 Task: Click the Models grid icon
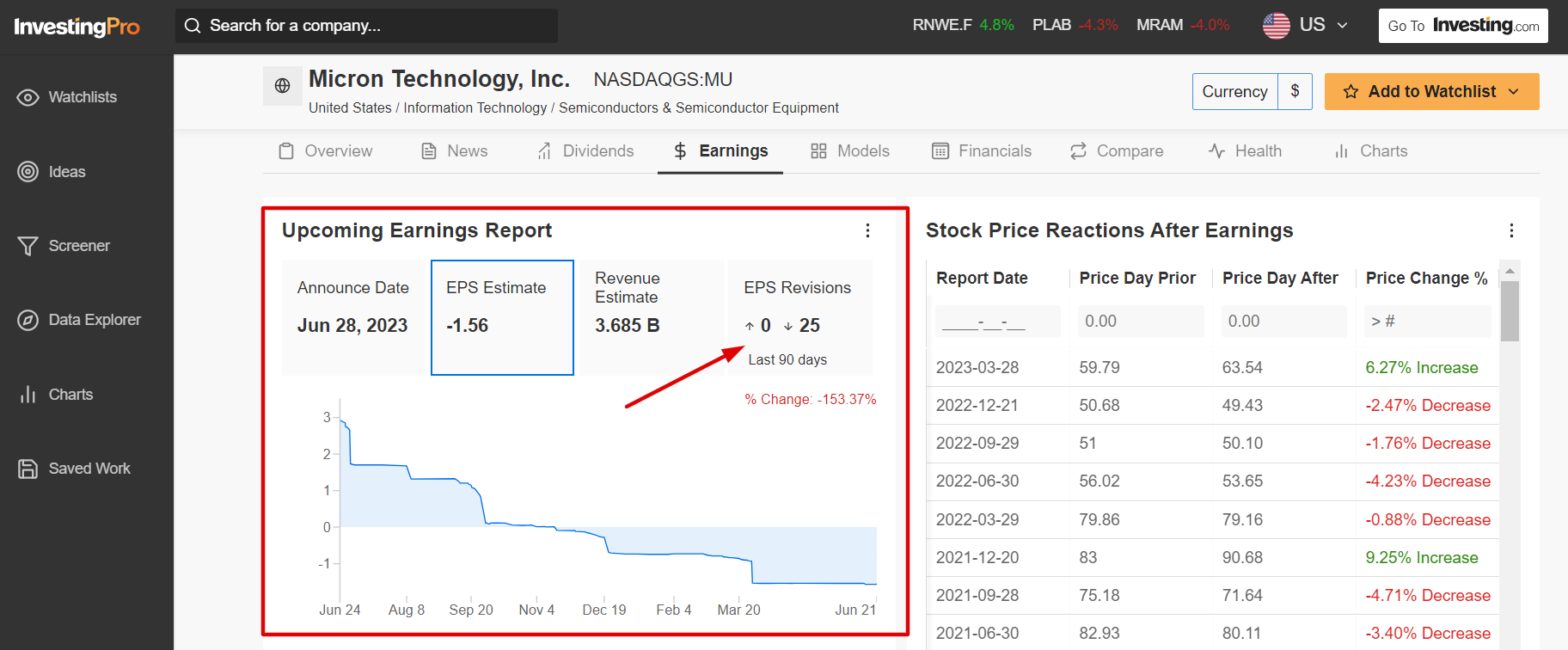pos(818,151)
